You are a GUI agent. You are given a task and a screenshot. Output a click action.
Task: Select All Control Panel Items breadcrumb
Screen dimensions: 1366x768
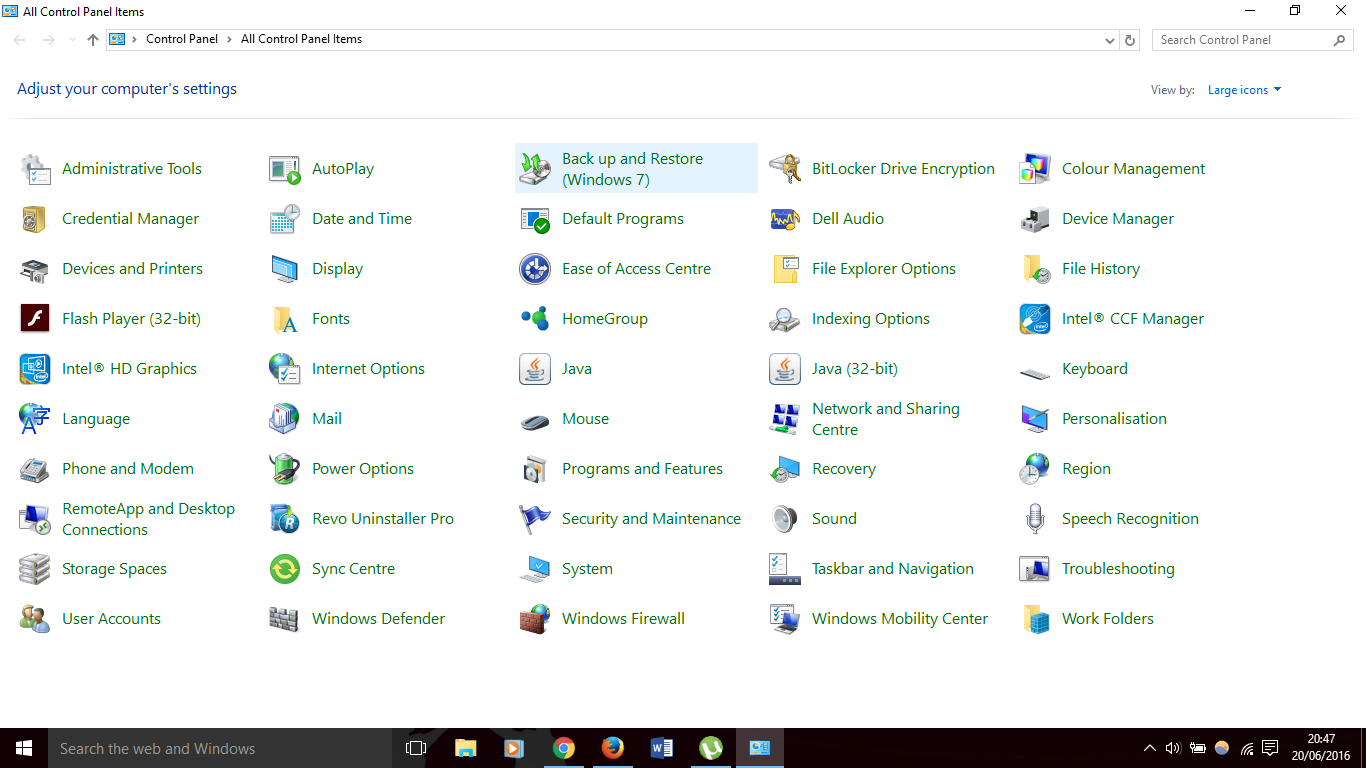pos(301,40)
